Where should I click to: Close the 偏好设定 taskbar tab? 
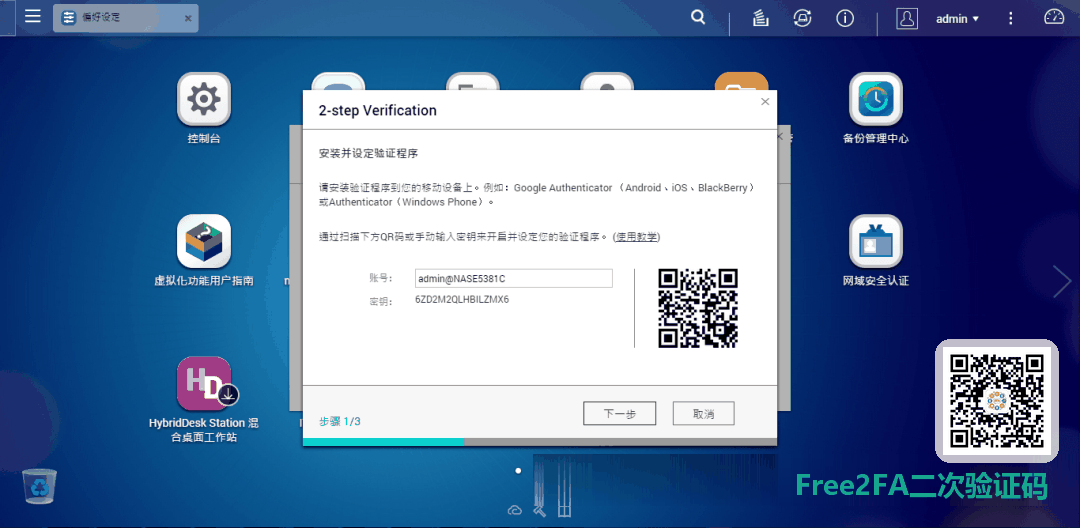[x=188, y=19]
